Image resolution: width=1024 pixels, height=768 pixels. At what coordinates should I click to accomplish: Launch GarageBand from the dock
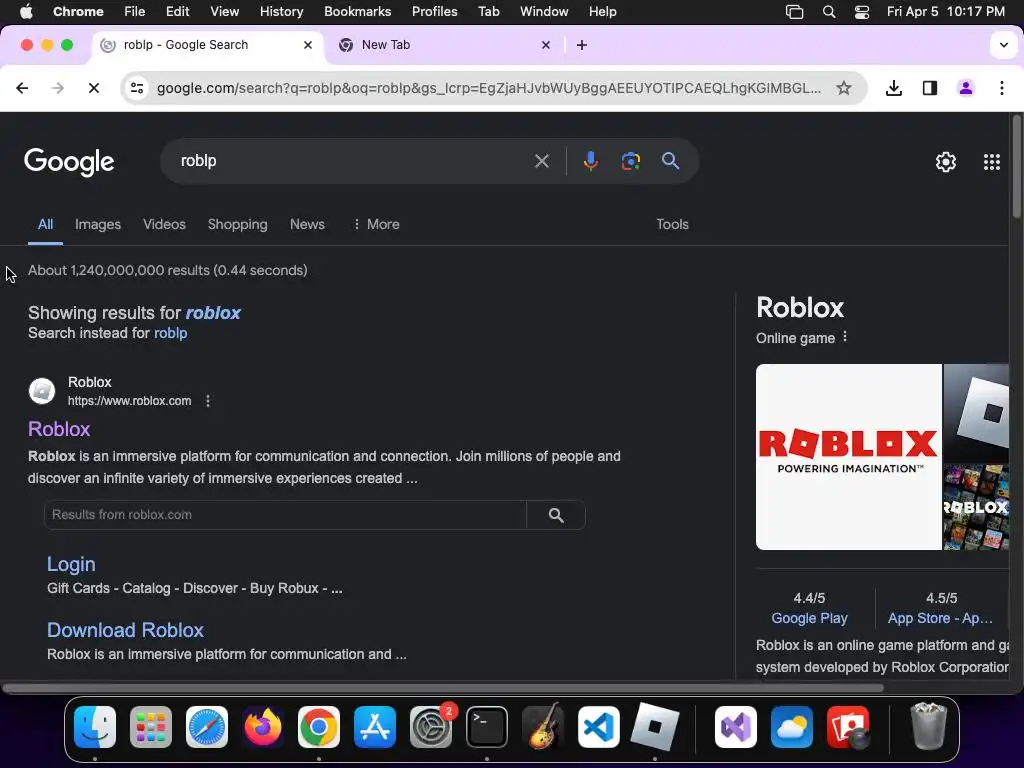543,727
